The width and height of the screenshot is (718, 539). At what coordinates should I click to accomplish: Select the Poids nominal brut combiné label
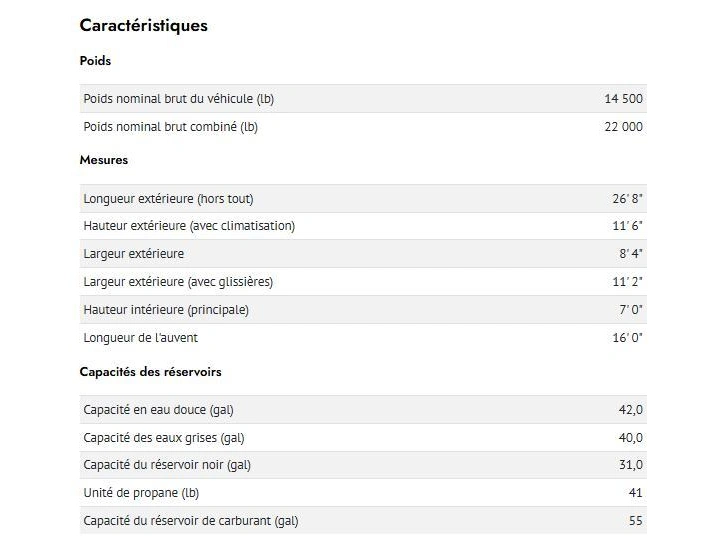tap(170, 127)
